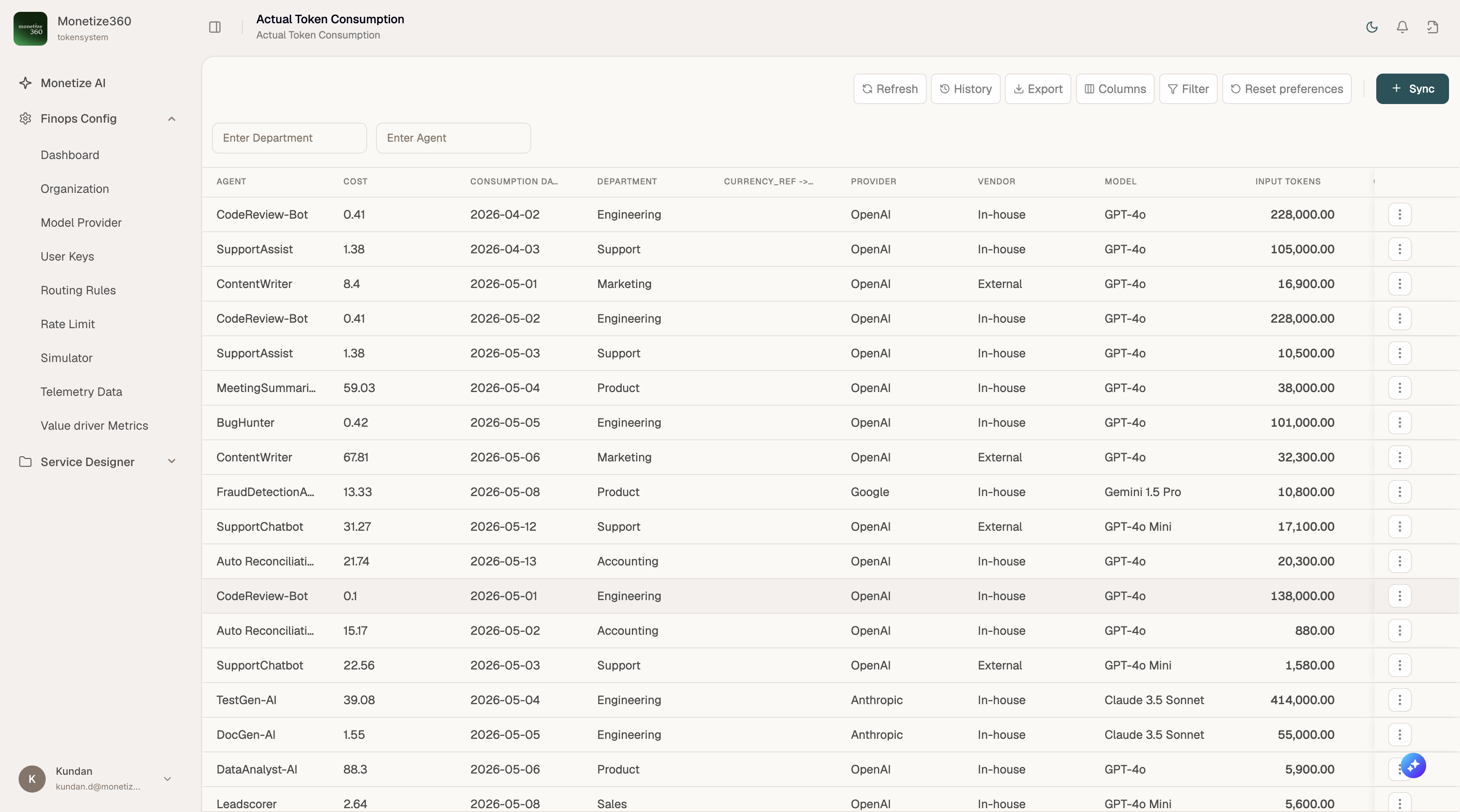The image size is (1460, 812).
Task: Open row menu for CodeReview-Bot 2026-05-01
Action: coord(1400,595)
